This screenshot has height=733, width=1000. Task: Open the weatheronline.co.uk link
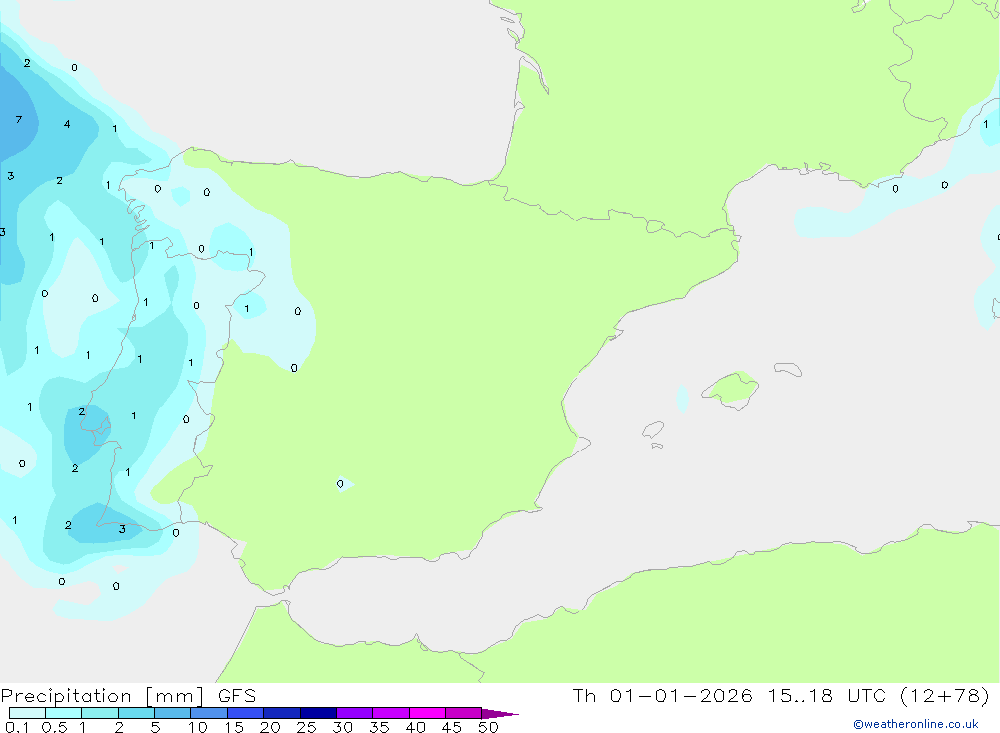(916, 724)
